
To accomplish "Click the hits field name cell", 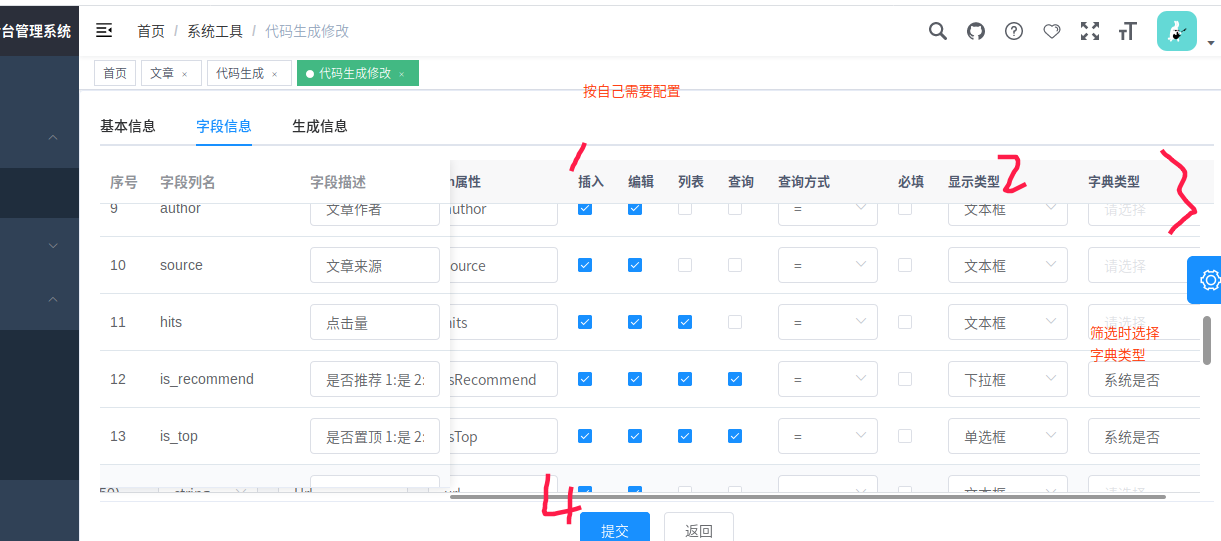I will click(x=171, y=322).
